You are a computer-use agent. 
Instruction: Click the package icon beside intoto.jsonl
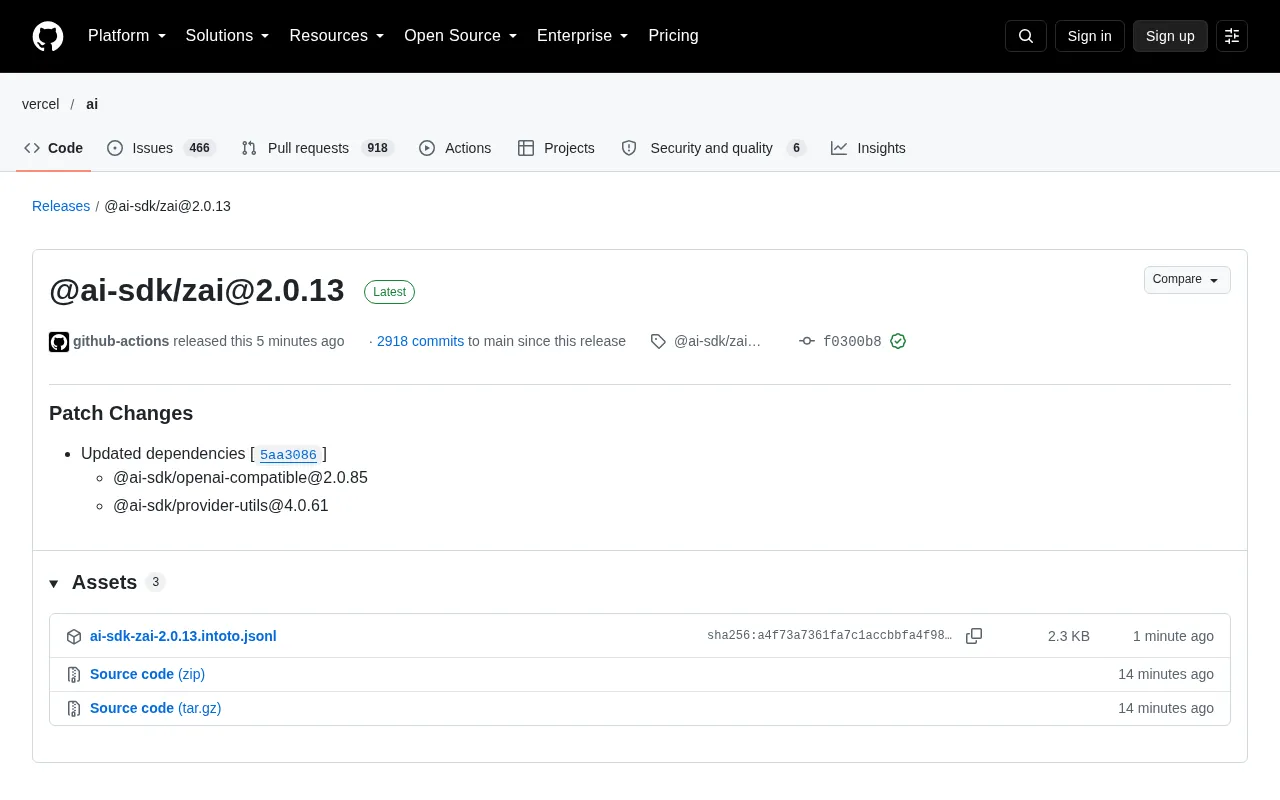[74, 637]
